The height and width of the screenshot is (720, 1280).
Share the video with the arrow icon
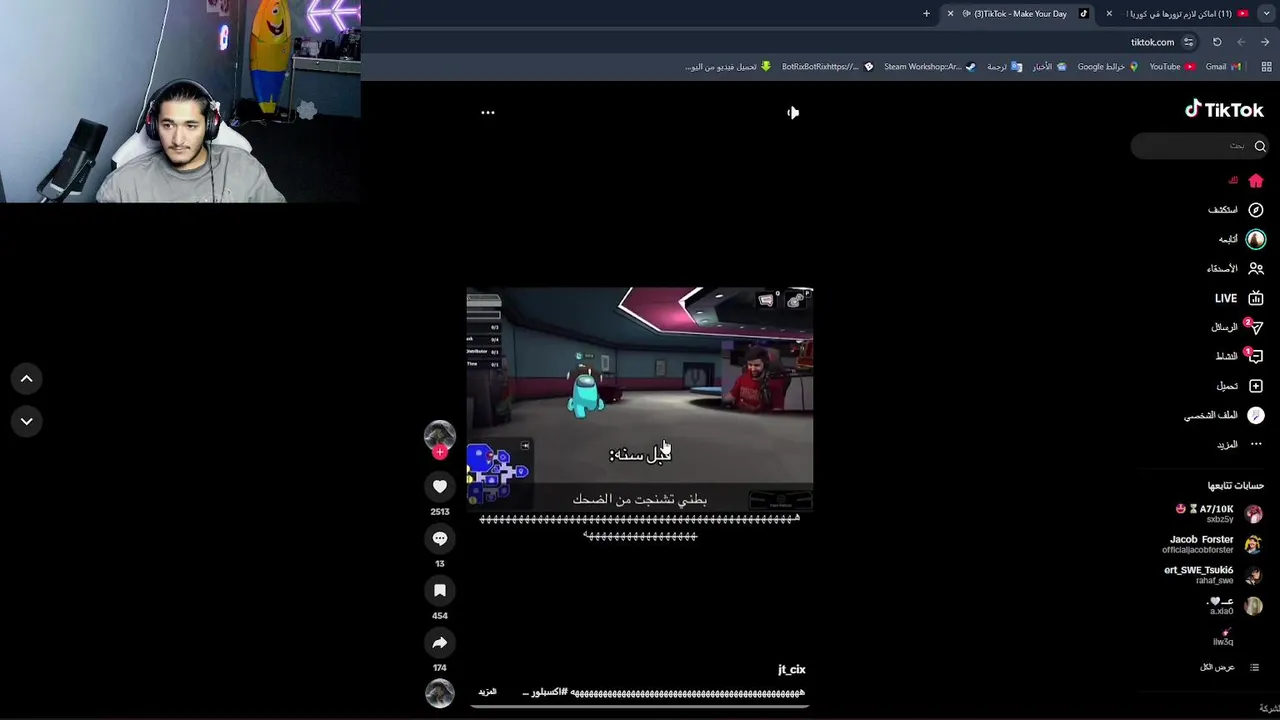(x=439, y=642)
